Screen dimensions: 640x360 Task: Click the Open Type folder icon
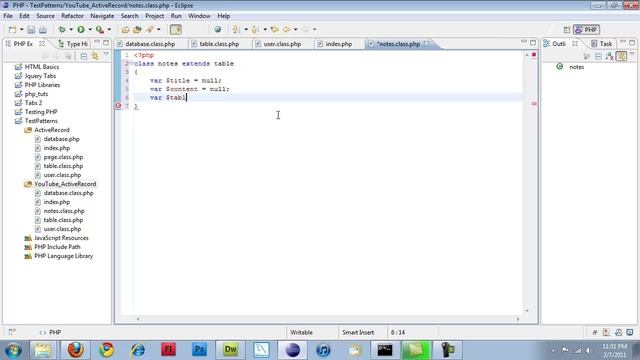(125, 29)
